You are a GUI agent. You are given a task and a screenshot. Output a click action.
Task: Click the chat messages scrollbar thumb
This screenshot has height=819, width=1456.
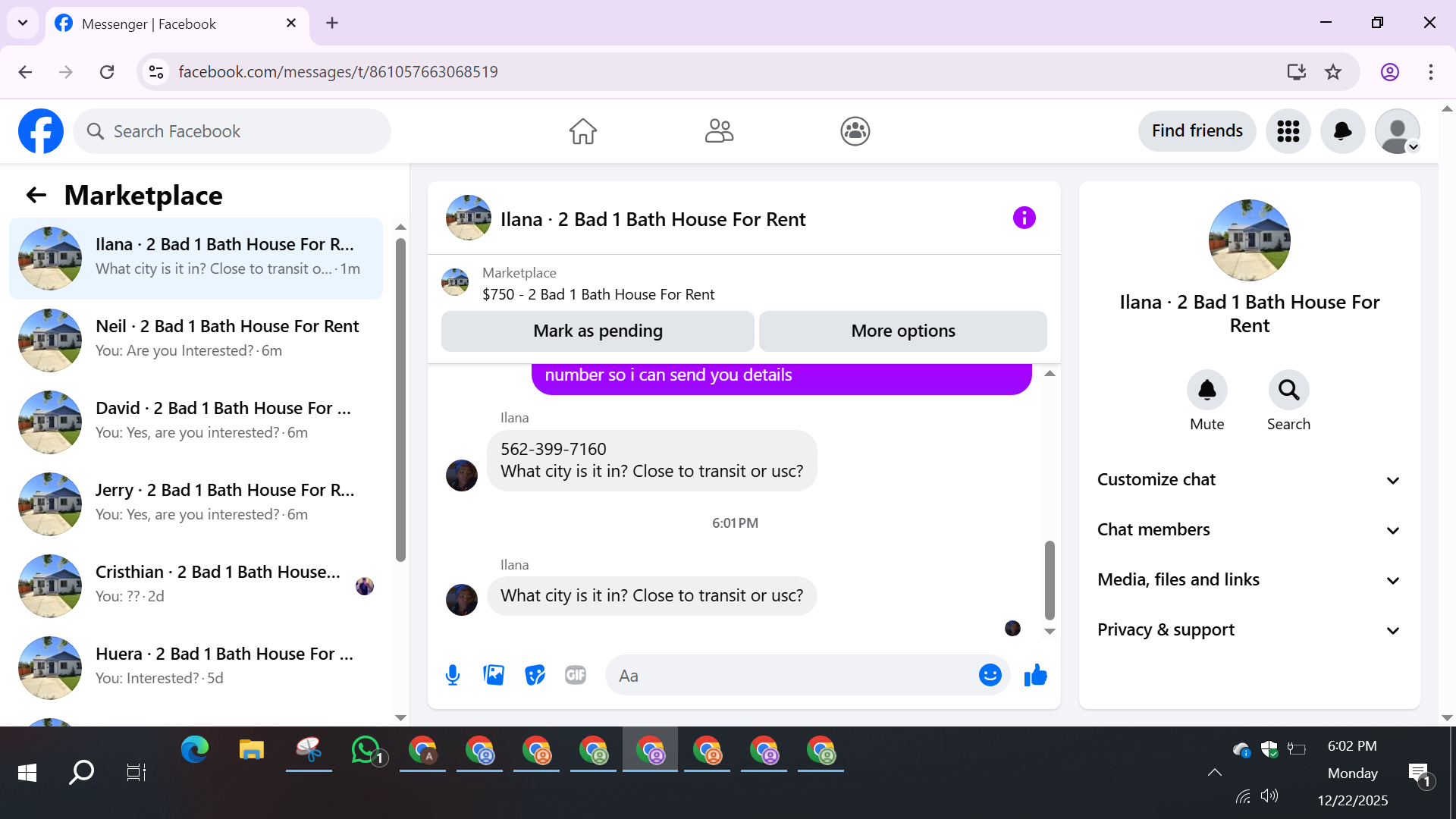coord(1050,580)
